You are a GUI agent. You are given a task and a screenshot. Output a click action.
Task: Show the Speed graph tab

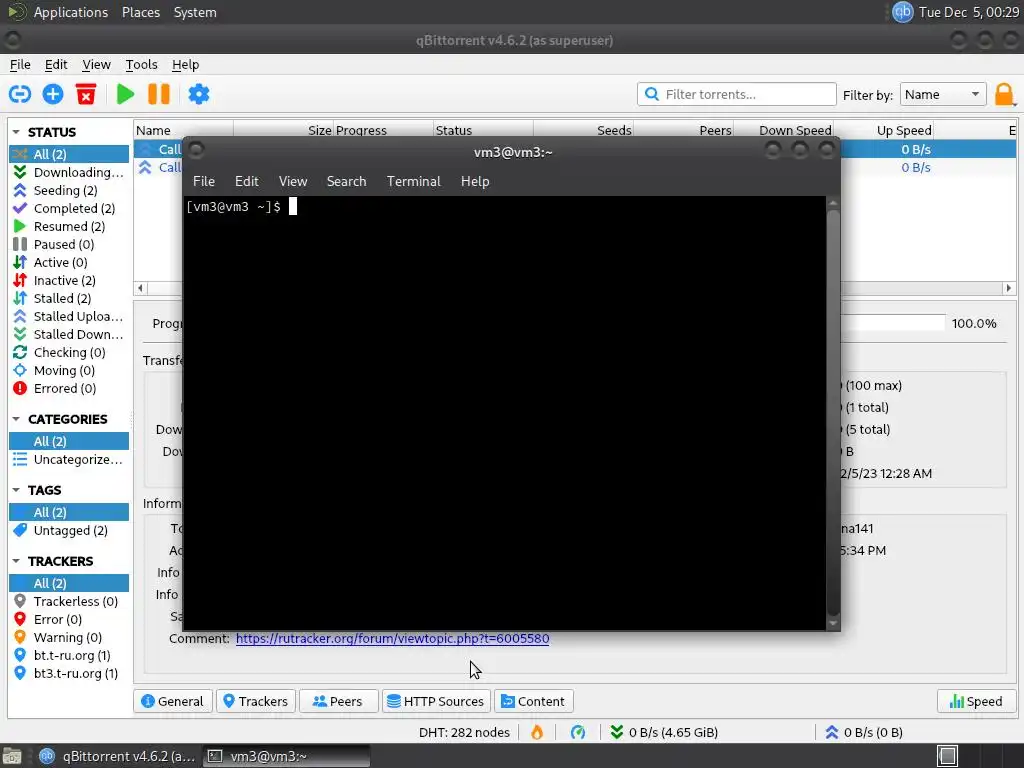click(976, 701)
